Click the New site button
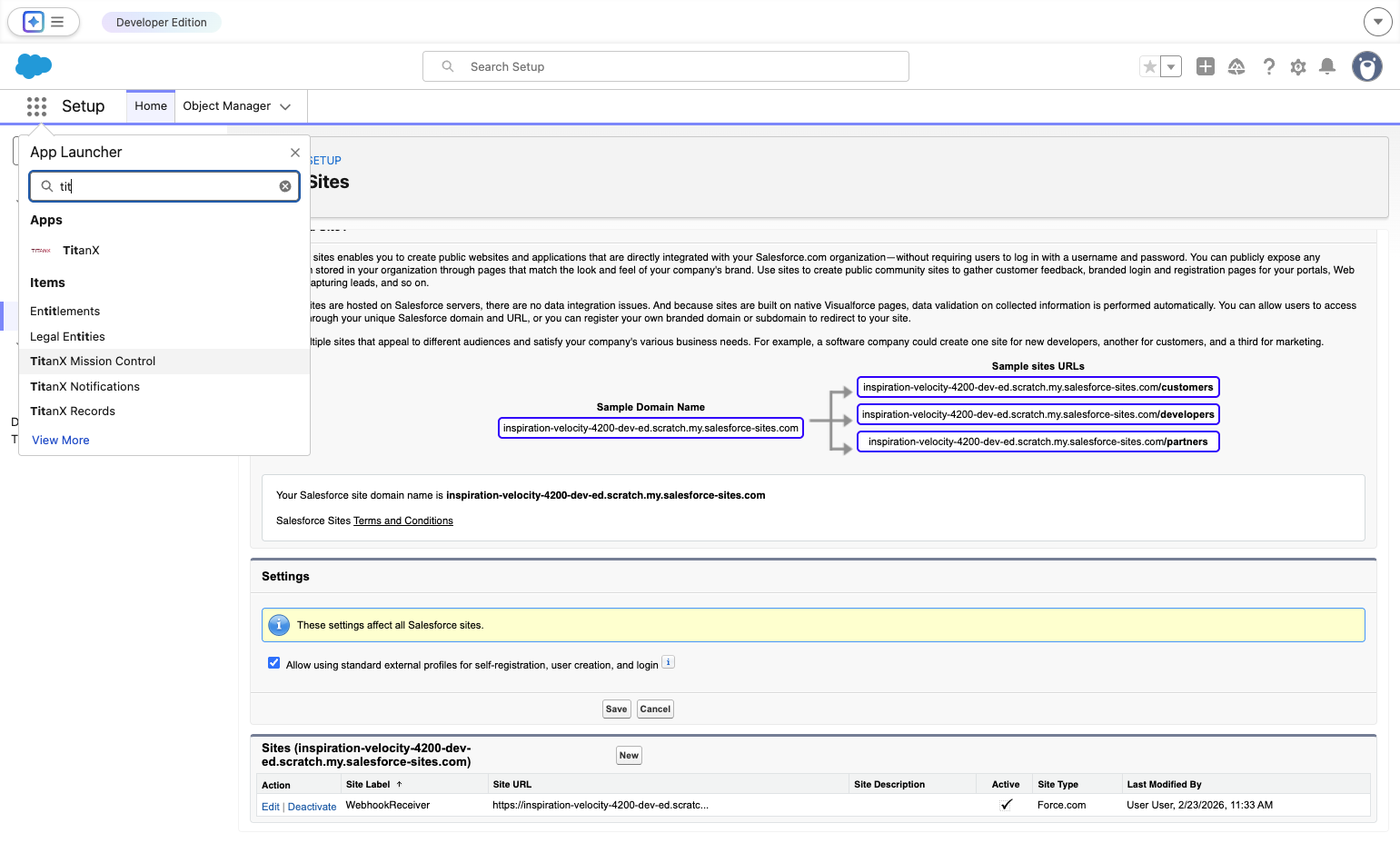Image resolution: width=1400 pixels, height=843 pixels. tap(629, 756)
